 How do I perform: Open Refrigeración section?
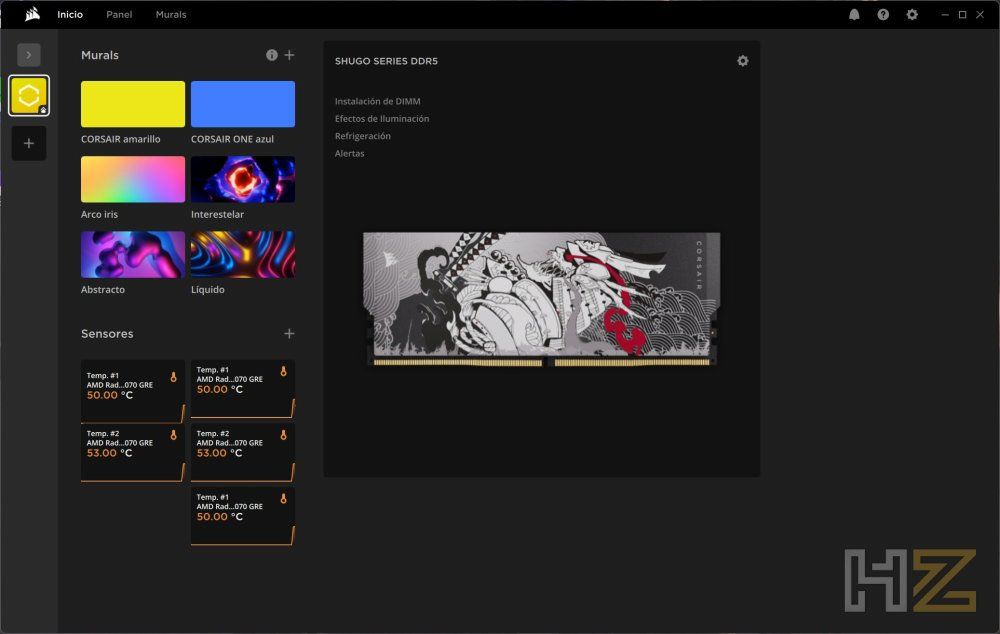(x=363, y=136)
